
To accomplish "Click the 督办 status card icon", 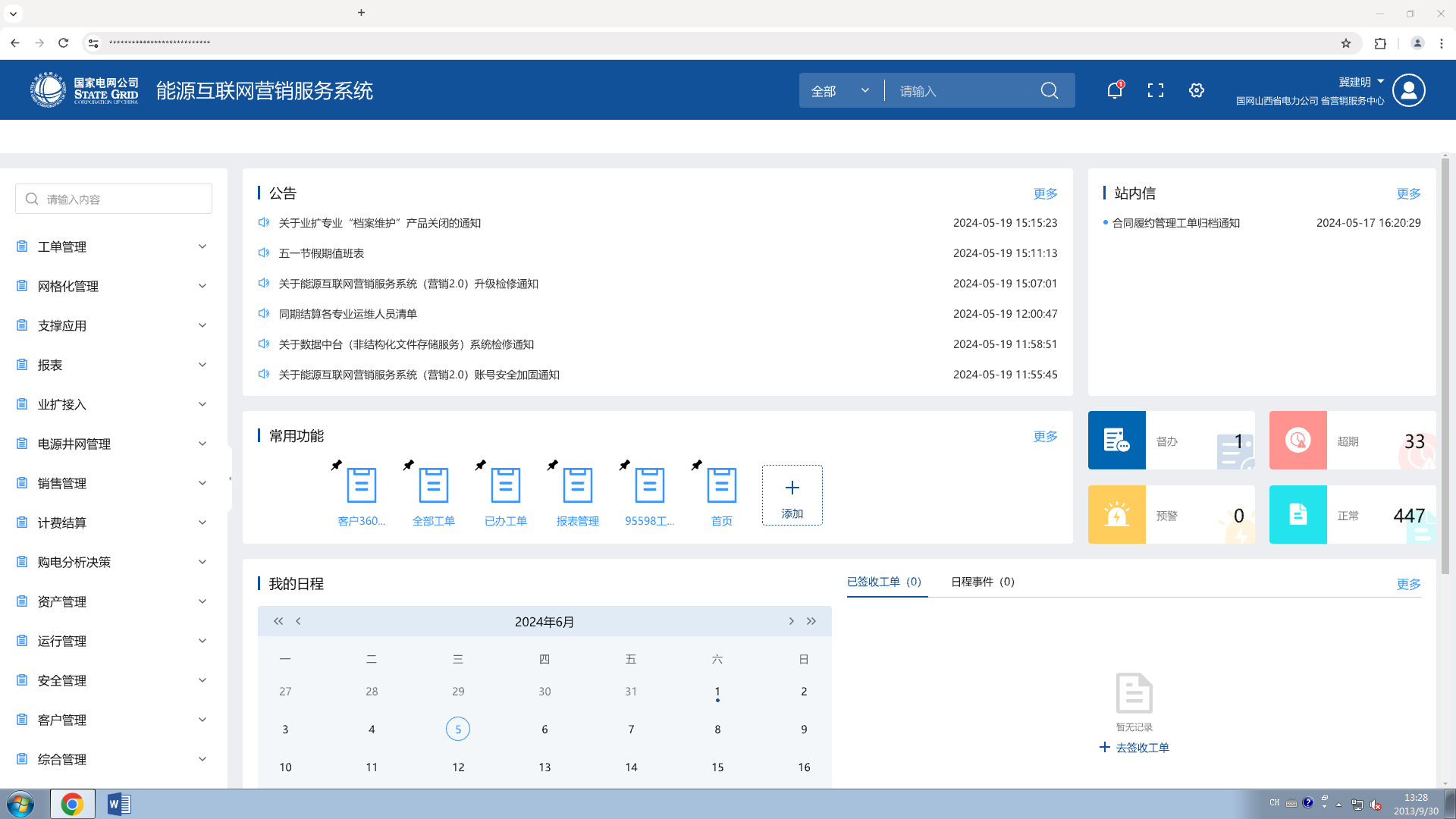I will pos(1116,441).
